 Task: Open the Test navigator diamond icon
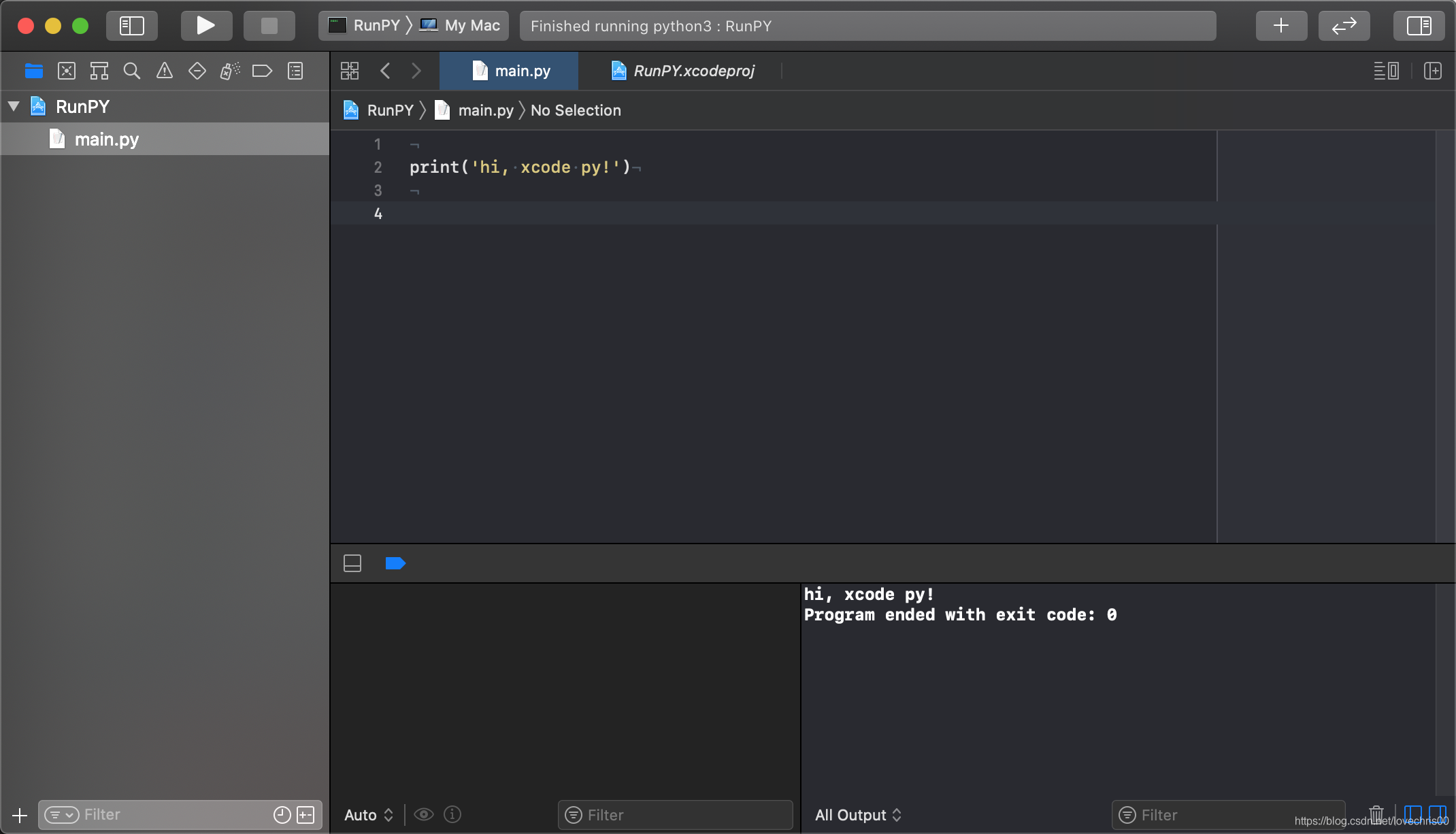pyautogui.click(x=197, y=71)
